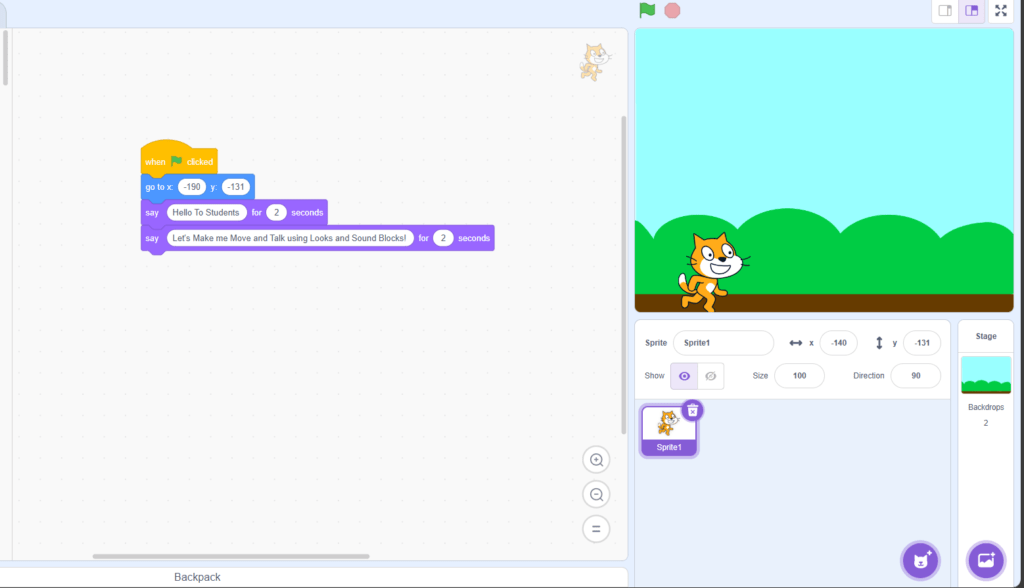Open the Choose a Sprite picker
Screen dimensions: 1024x588
click(919, 560)
